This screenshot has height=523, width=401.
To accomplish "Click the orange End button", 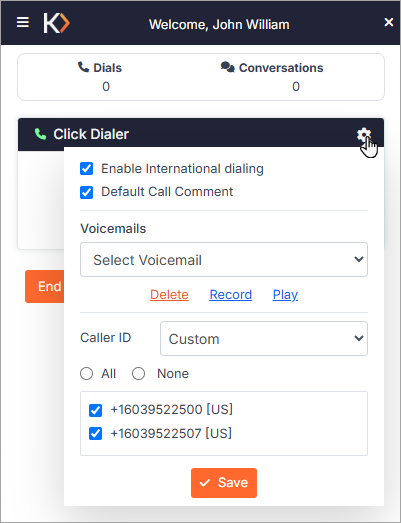I will (x=45, y=287).
